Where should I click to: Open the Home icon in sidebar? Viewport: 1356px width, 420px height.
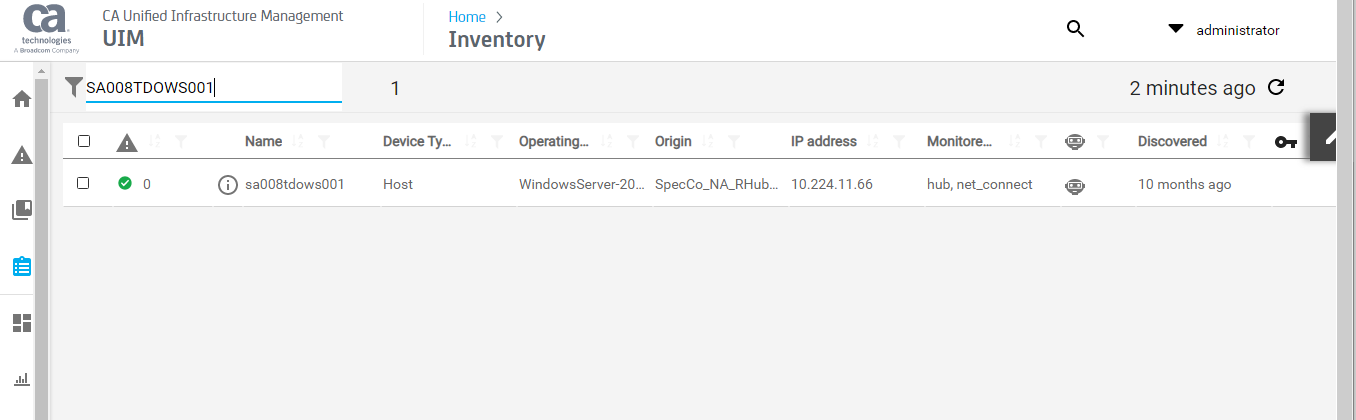pos(21,99)
